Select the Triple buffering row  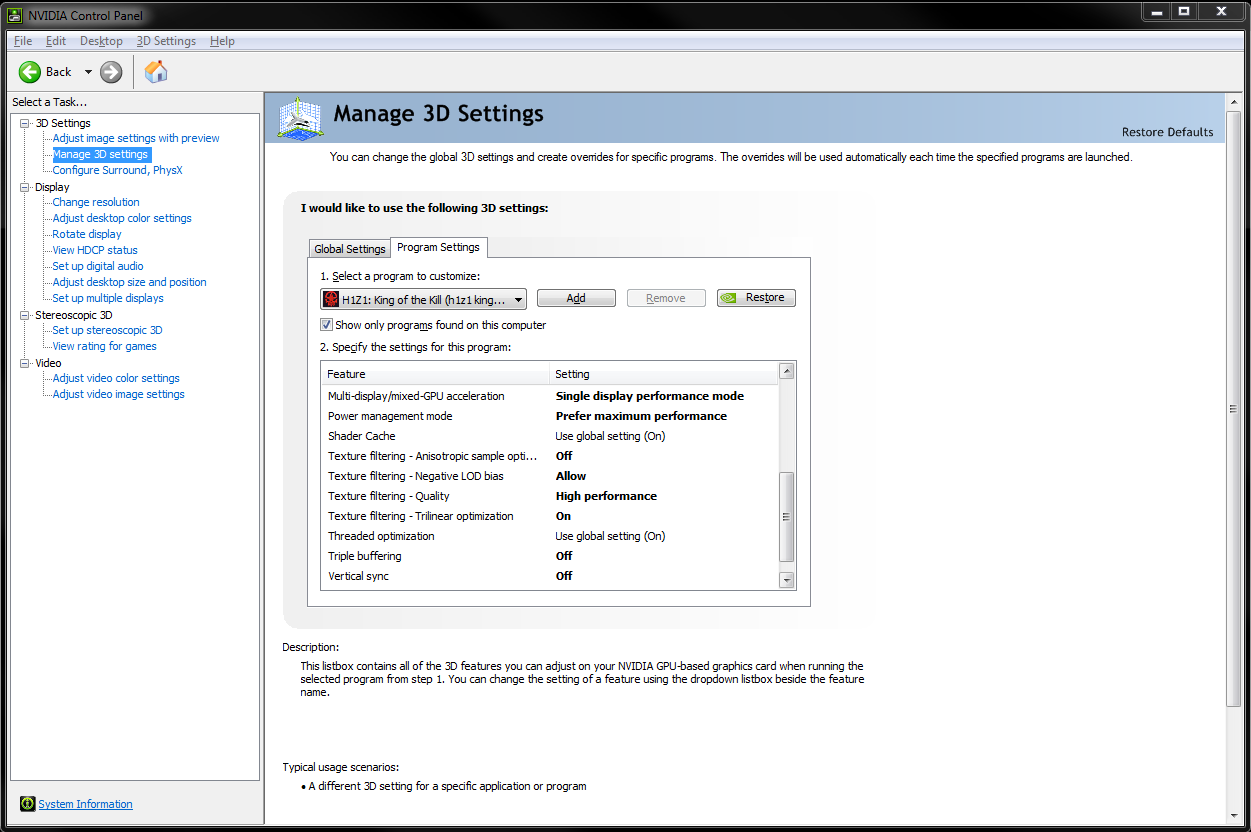[549, 556]
